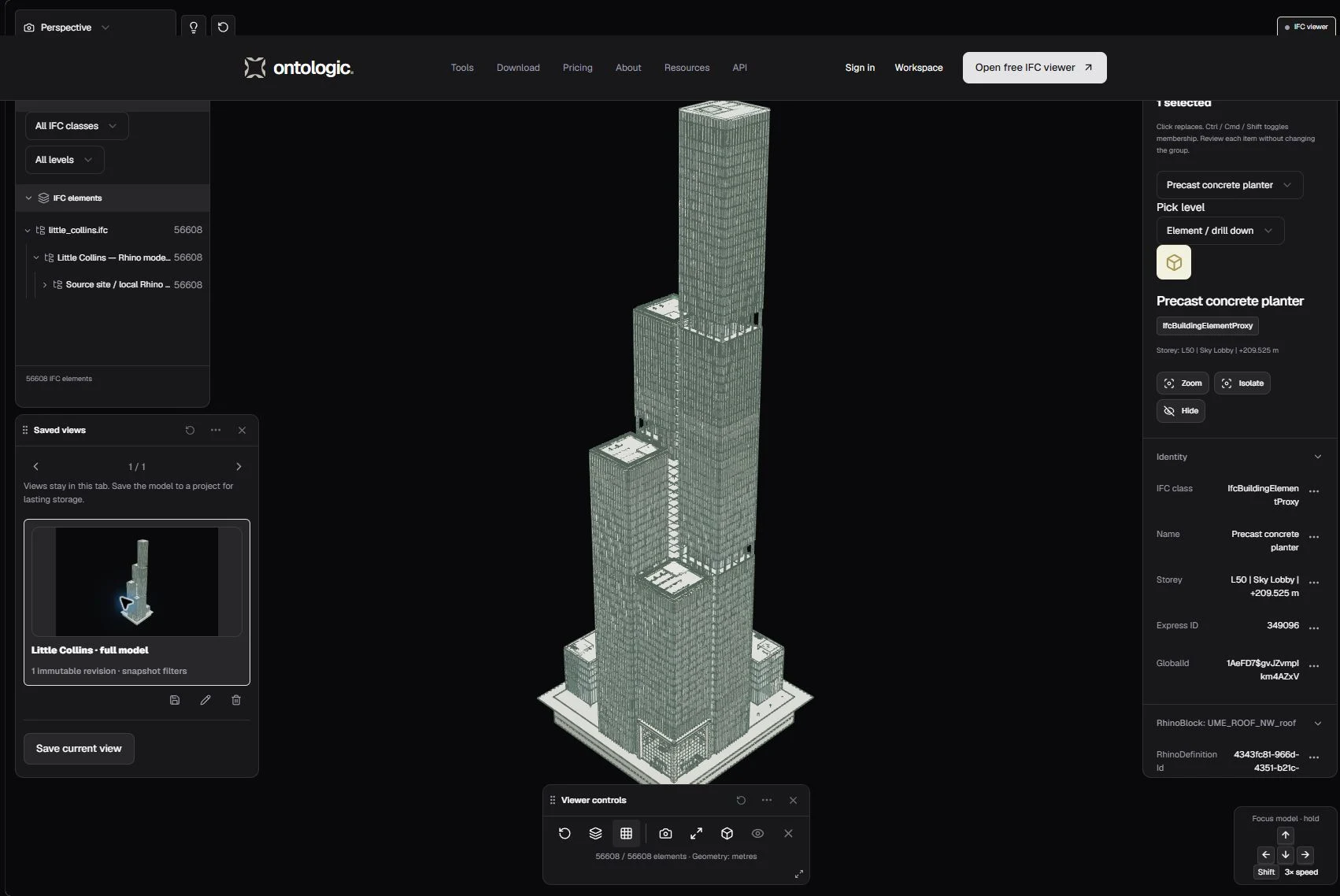Click the yellow element cube button
Viewport: 1340px width, 896px height.
coord(1173,262)
